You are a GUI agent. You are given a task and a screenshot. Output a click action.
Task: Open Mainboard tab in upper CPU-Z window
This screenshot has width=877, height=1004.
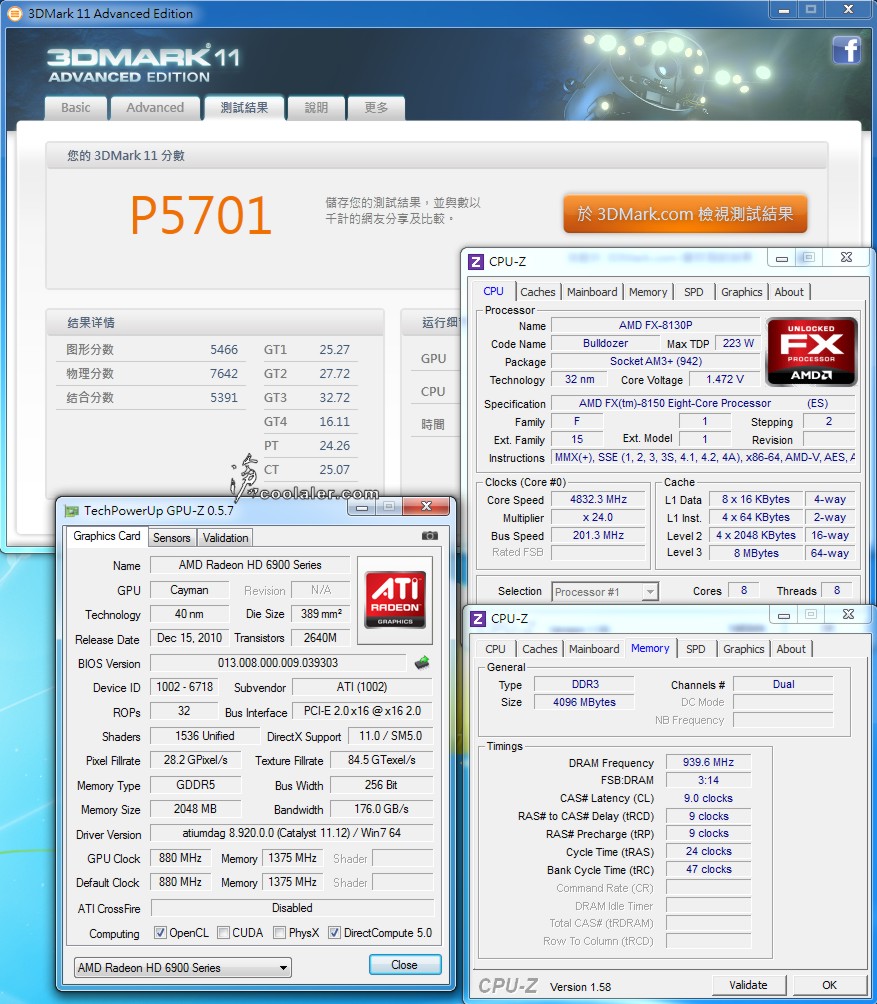click(592, 292)
